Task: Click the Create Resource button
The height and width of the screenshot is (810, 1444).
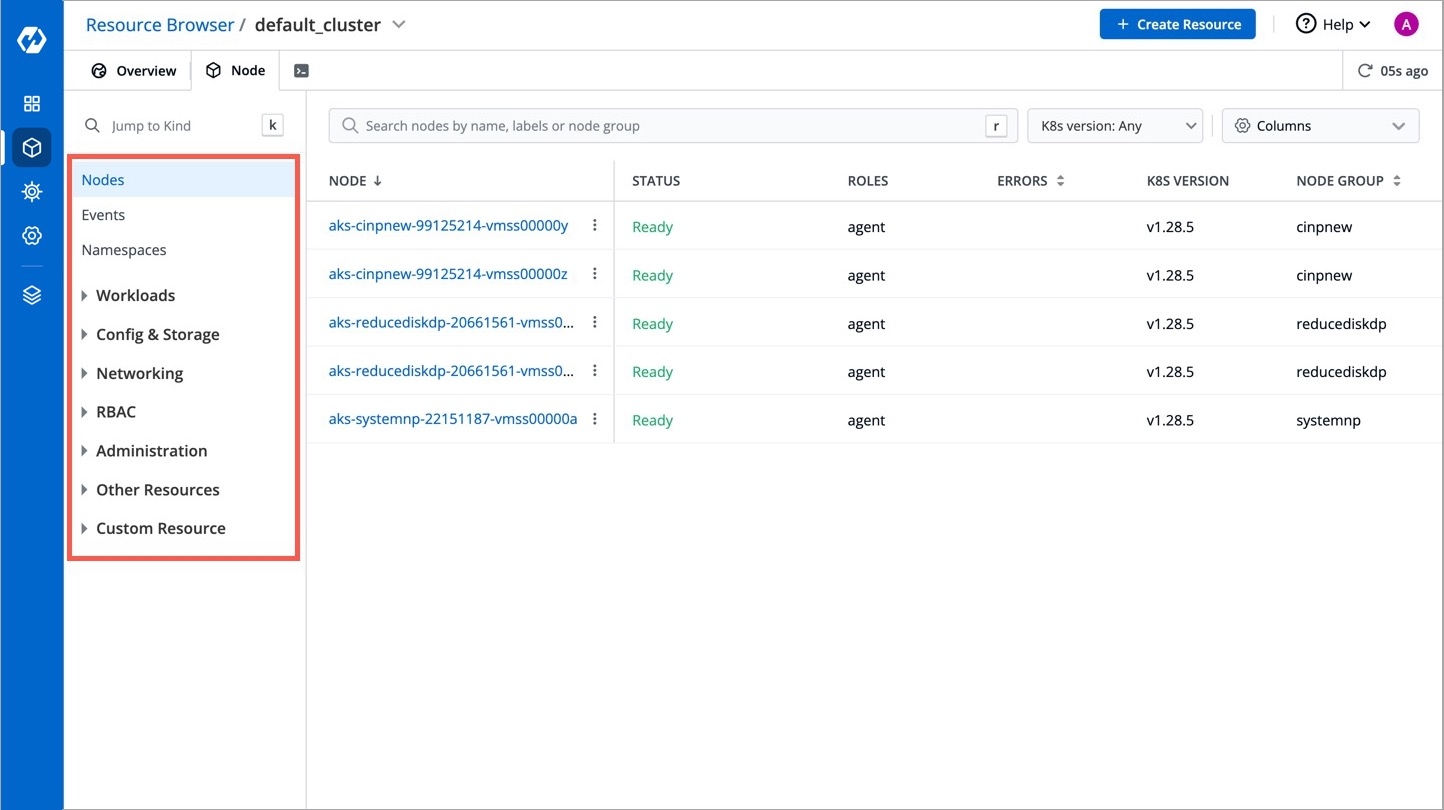Action: (1178, 25)
